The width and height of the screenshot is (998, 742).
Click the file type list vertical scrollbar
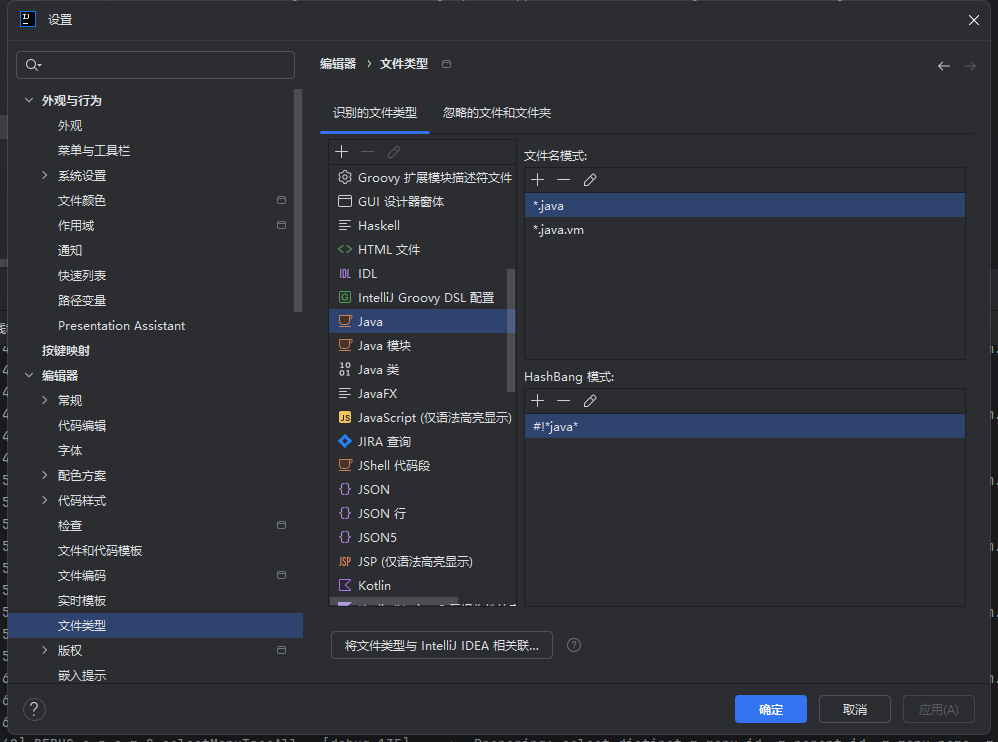(510, 330)
